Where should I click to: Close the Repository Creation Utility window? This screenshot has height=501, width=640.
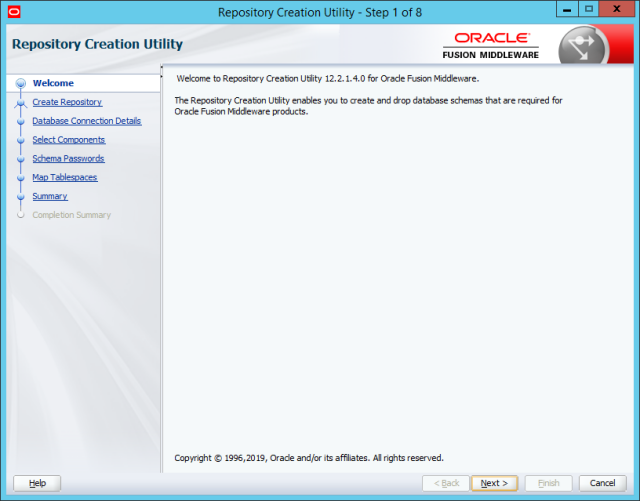pyautogui.click(x=617, y=10)
